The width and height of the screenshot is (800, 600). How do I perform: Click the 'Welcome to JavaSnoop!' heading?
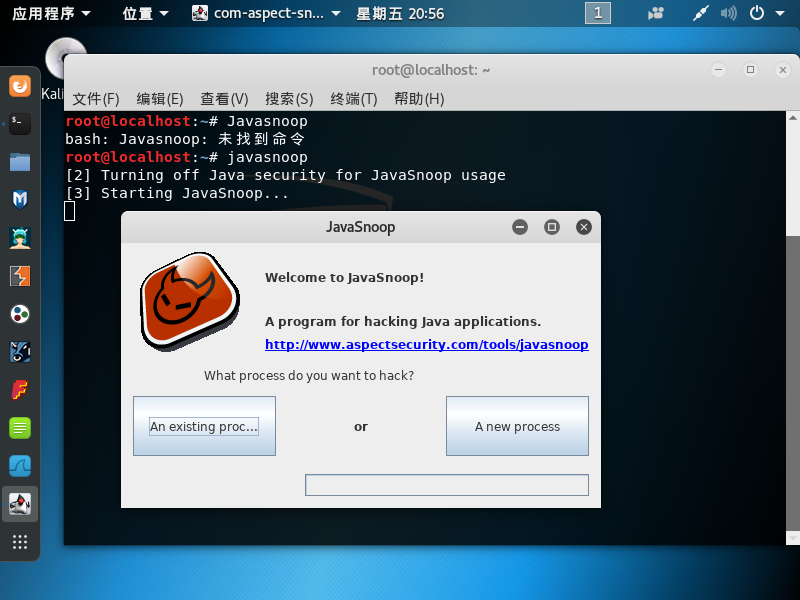pos(344,278)
